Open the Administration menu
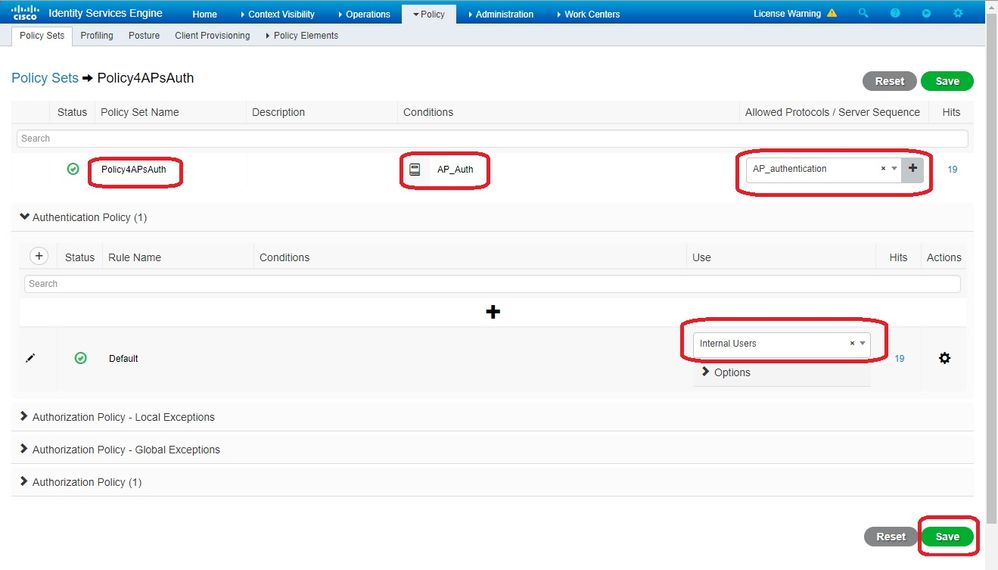Viewport: 998px width, 570px height. pos(501,14)
